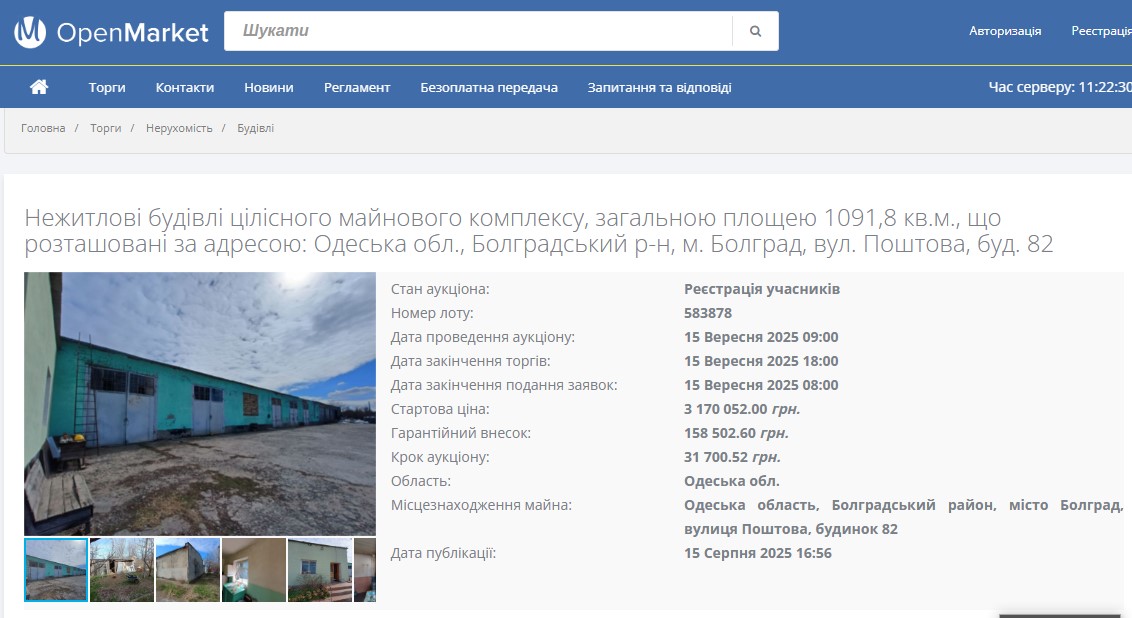Show the third thumbnail of gray building

[188, 570]
